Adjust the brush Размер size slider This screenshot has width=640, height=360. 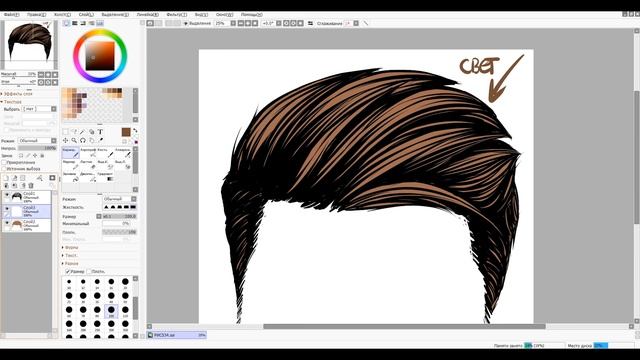119,216
